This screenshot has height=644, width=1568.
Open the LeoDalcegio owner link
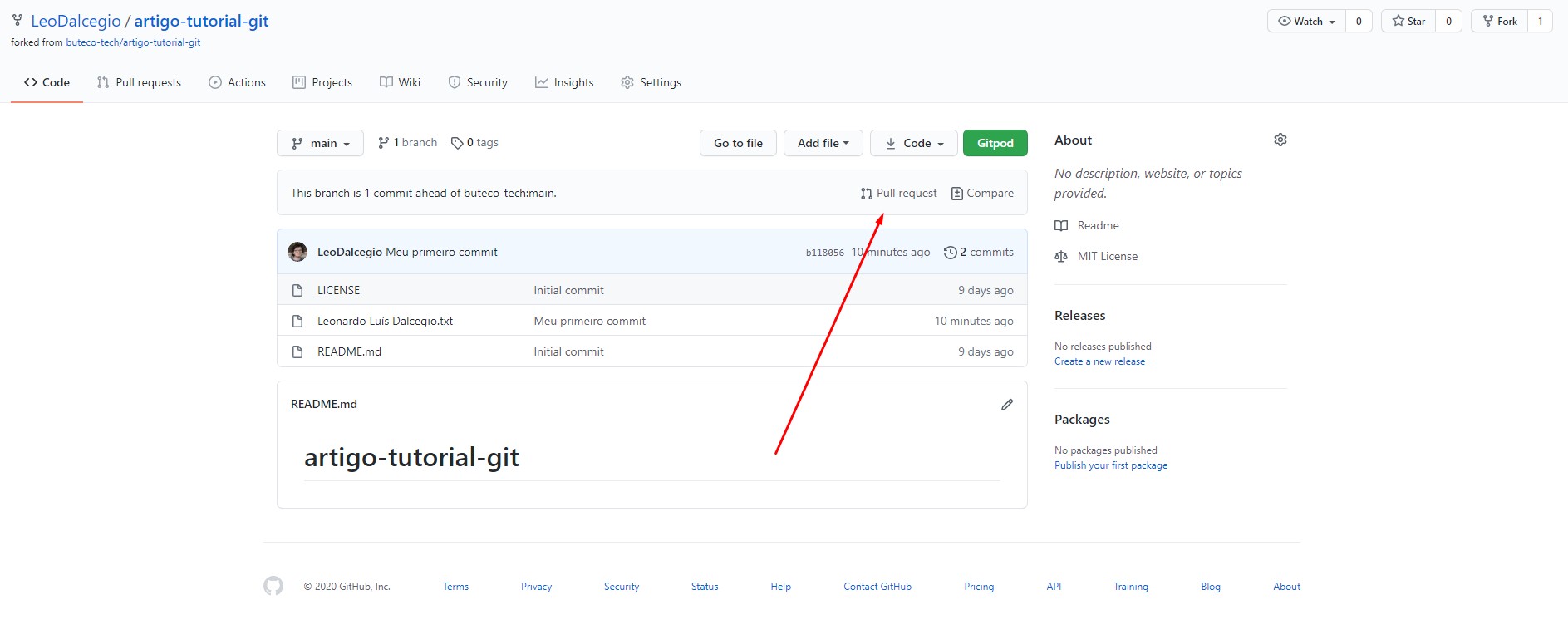pyautogui.click(x=76, y=21)
